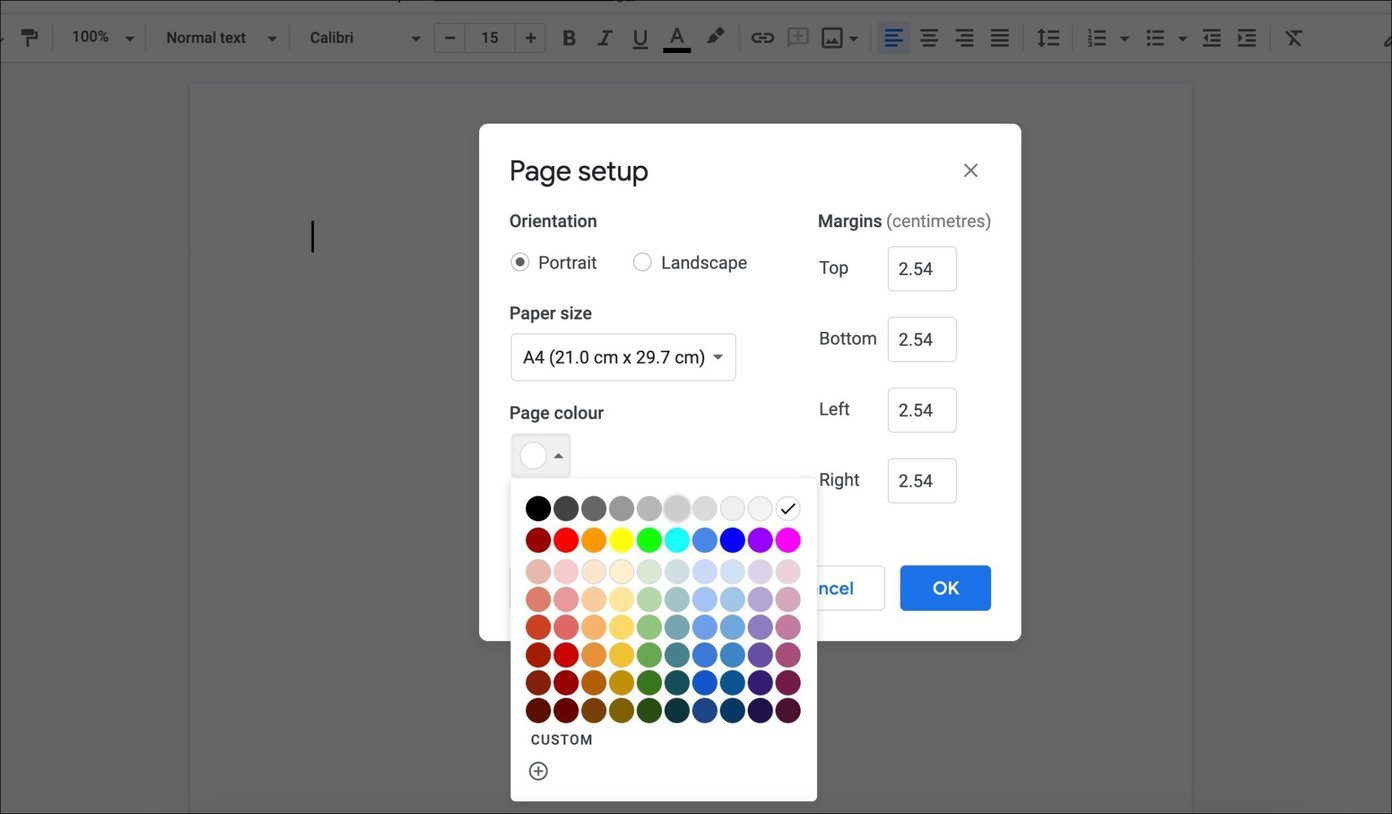Increase font size with plus button

point(530,38)
